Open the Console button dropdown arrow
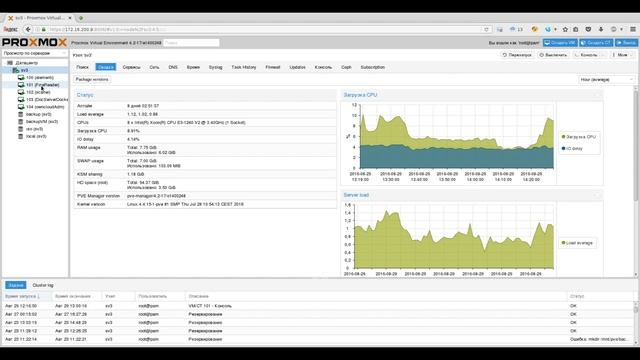Screen dimensions: 640x360 pyautogui.click(x=604, y=55)
